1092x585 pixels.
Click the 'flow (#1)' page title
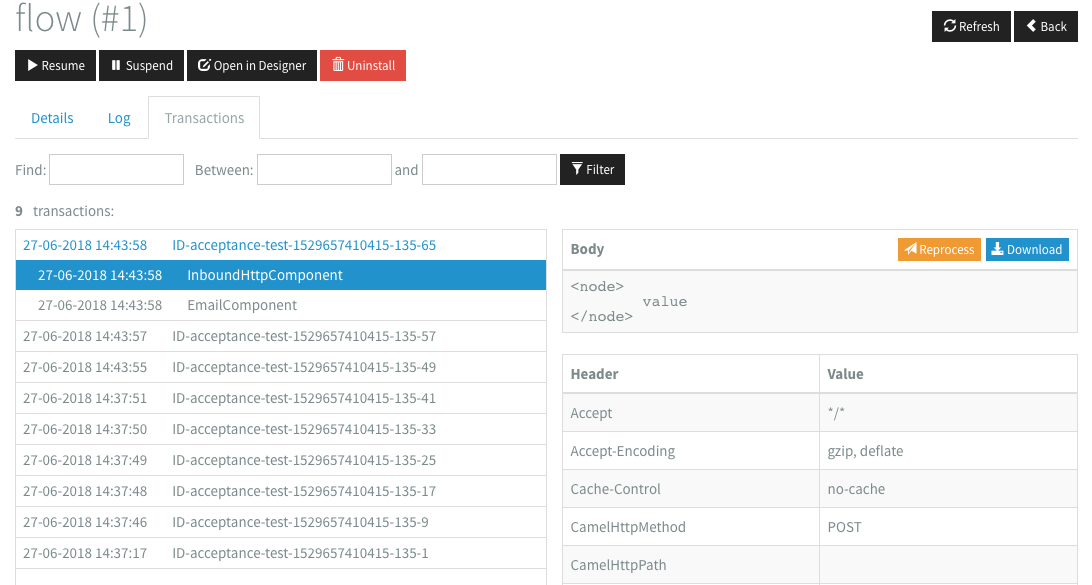81,18
